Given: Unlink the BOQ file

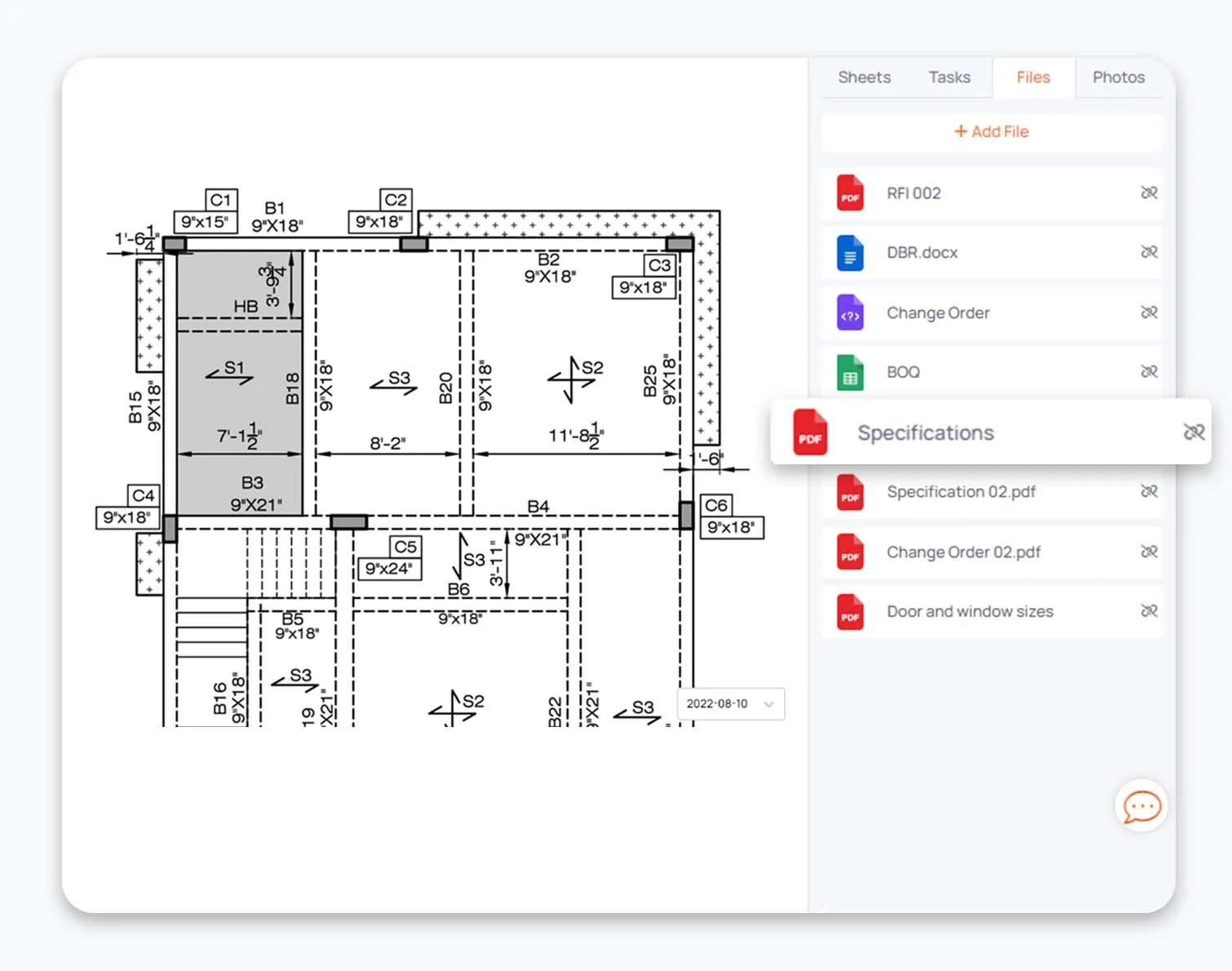Looking at the screenshot, I should (1149, 372).
